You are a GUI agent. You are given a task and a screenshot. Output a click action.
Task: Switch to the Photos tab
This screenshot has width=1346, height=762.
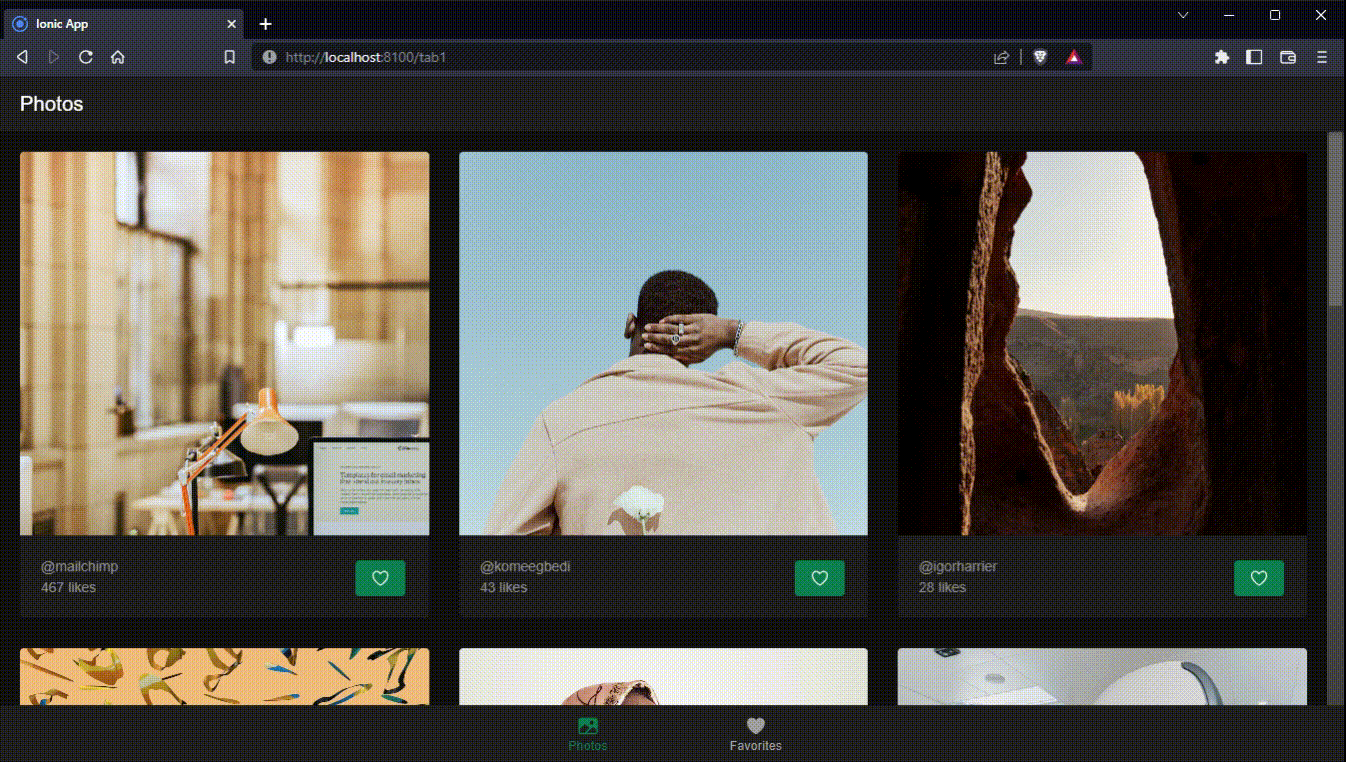tap(588, 734)
